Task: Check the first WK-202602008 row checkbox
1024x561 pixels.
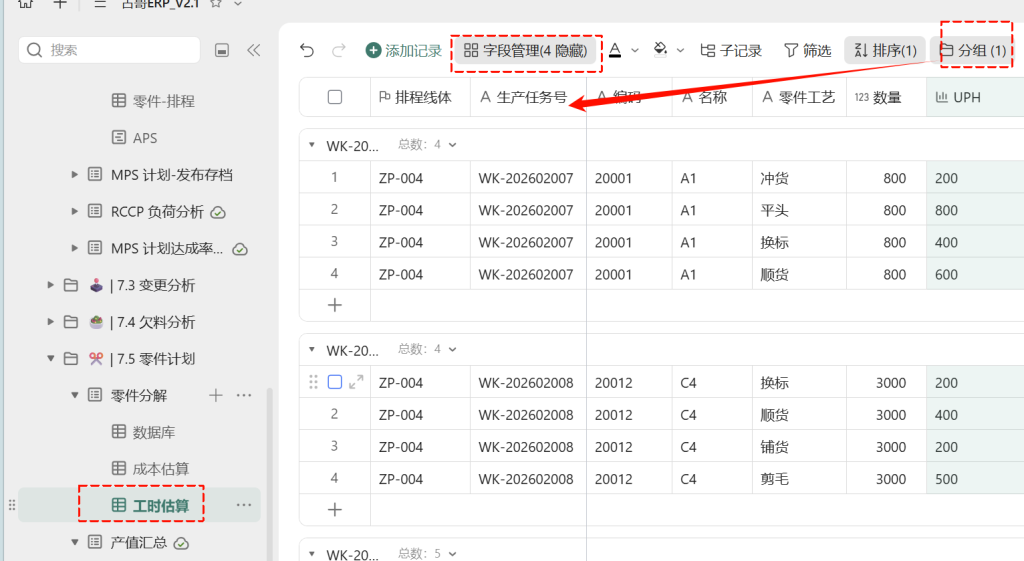Action: (335, 382)
